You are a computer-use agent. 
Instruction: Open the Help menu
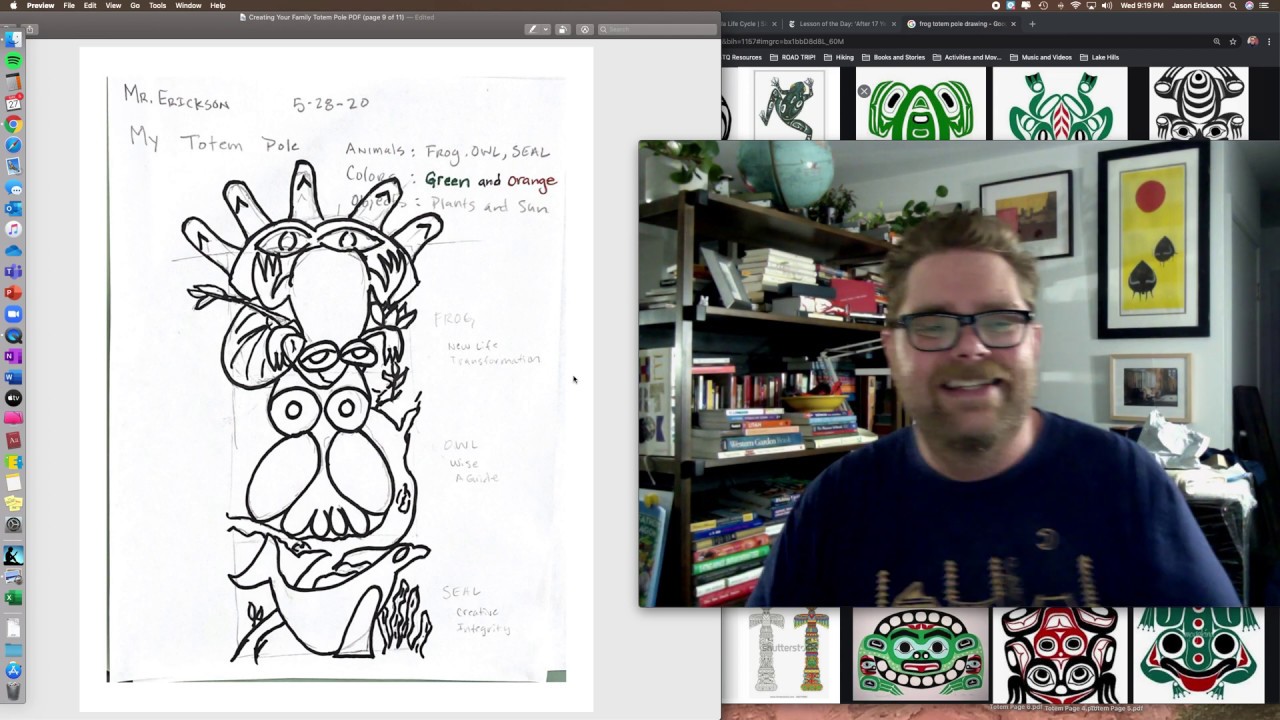(218, 5)
